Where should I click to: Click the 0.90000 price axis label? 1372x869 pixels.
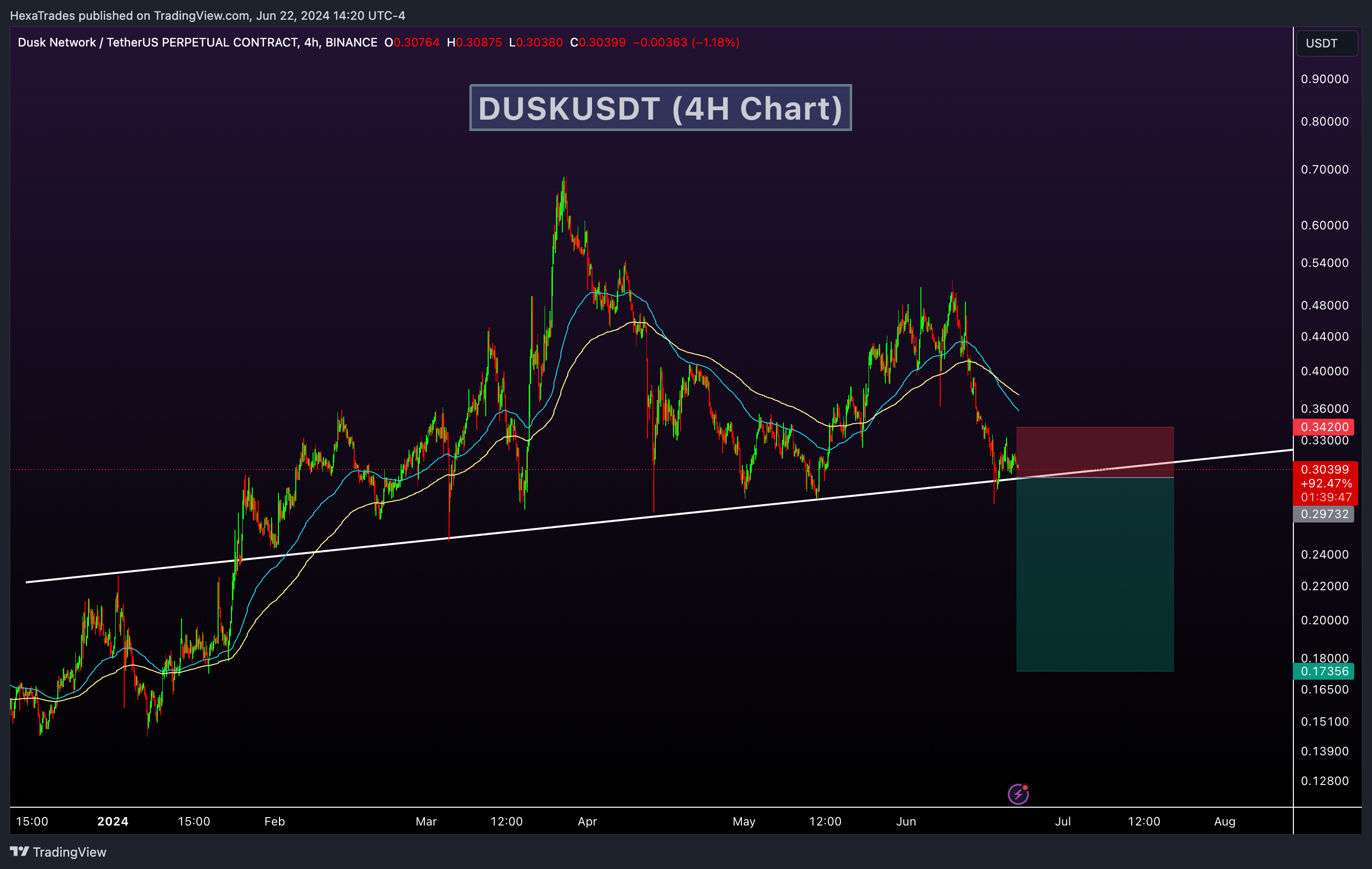[x=1325, y=79]
